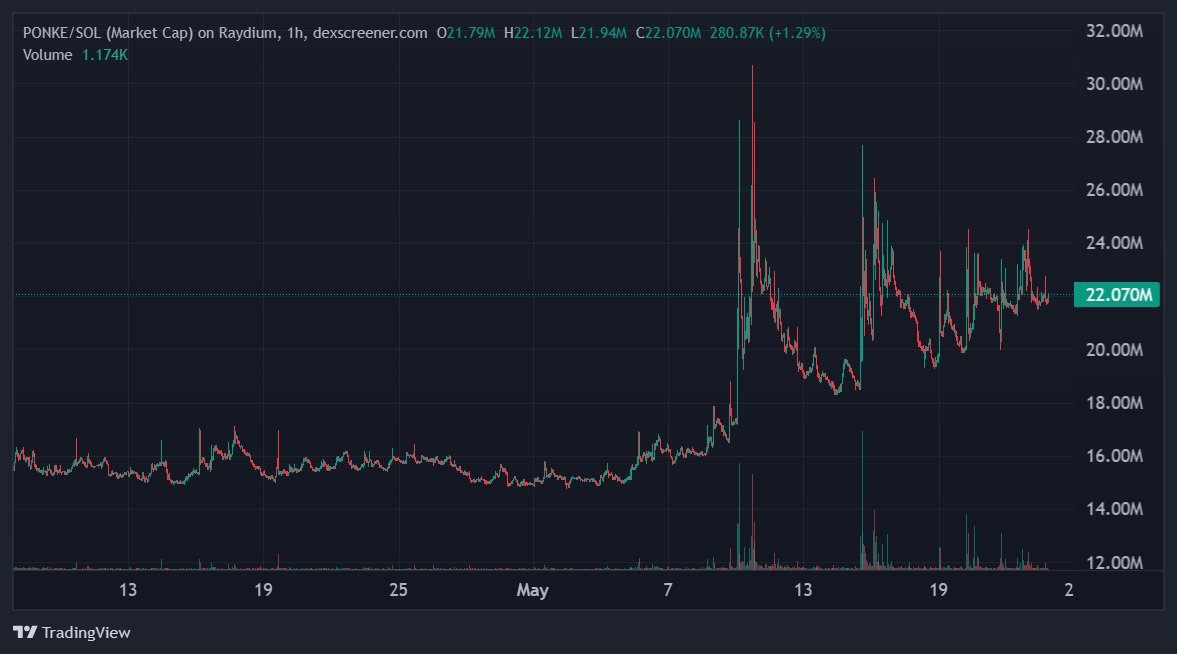
Task: Click the Volume value 1.174K
Action: pos(104,55)
